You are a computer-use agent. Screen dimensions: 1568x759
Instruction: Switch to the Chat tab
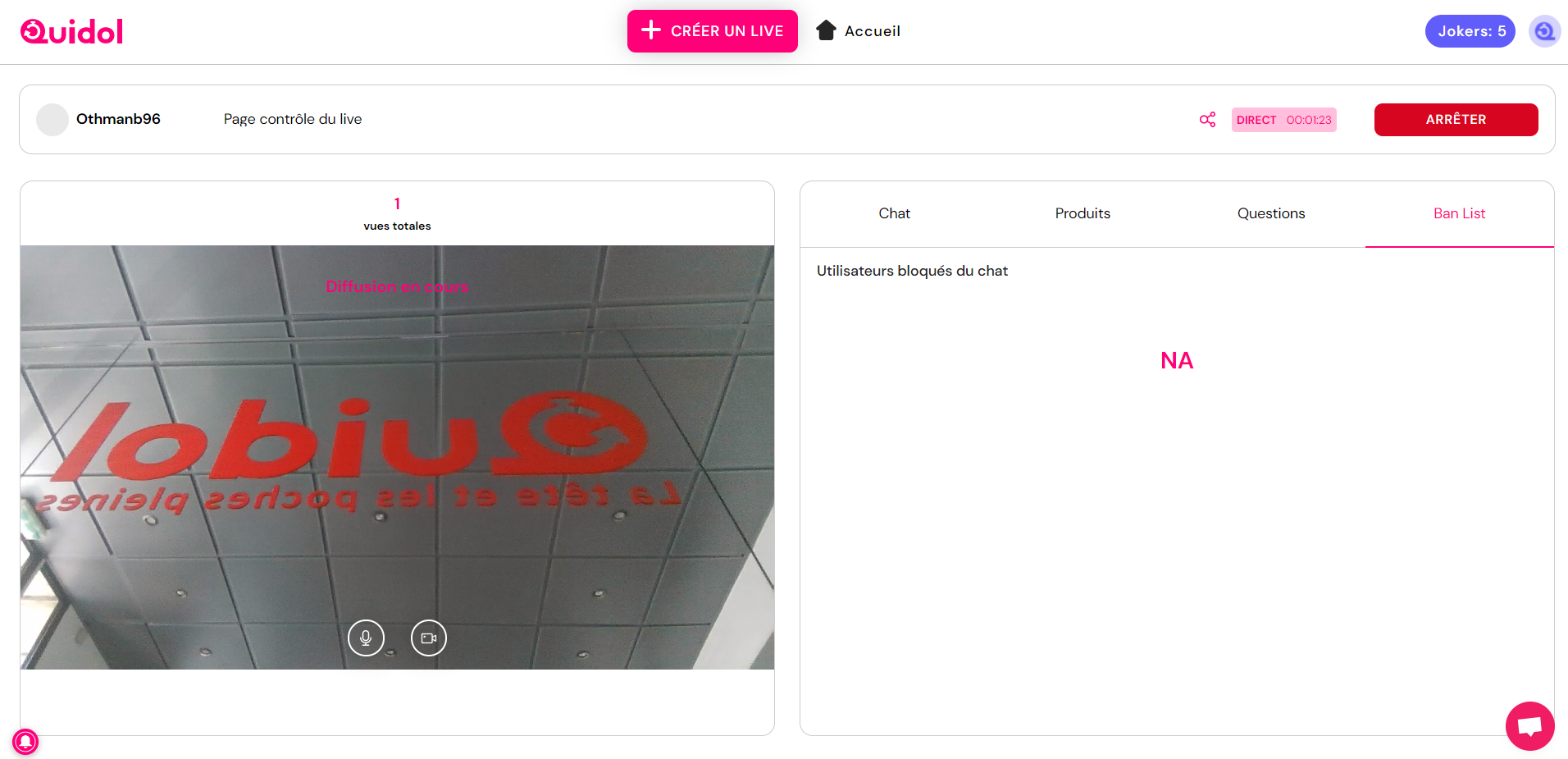click(894, 213)
